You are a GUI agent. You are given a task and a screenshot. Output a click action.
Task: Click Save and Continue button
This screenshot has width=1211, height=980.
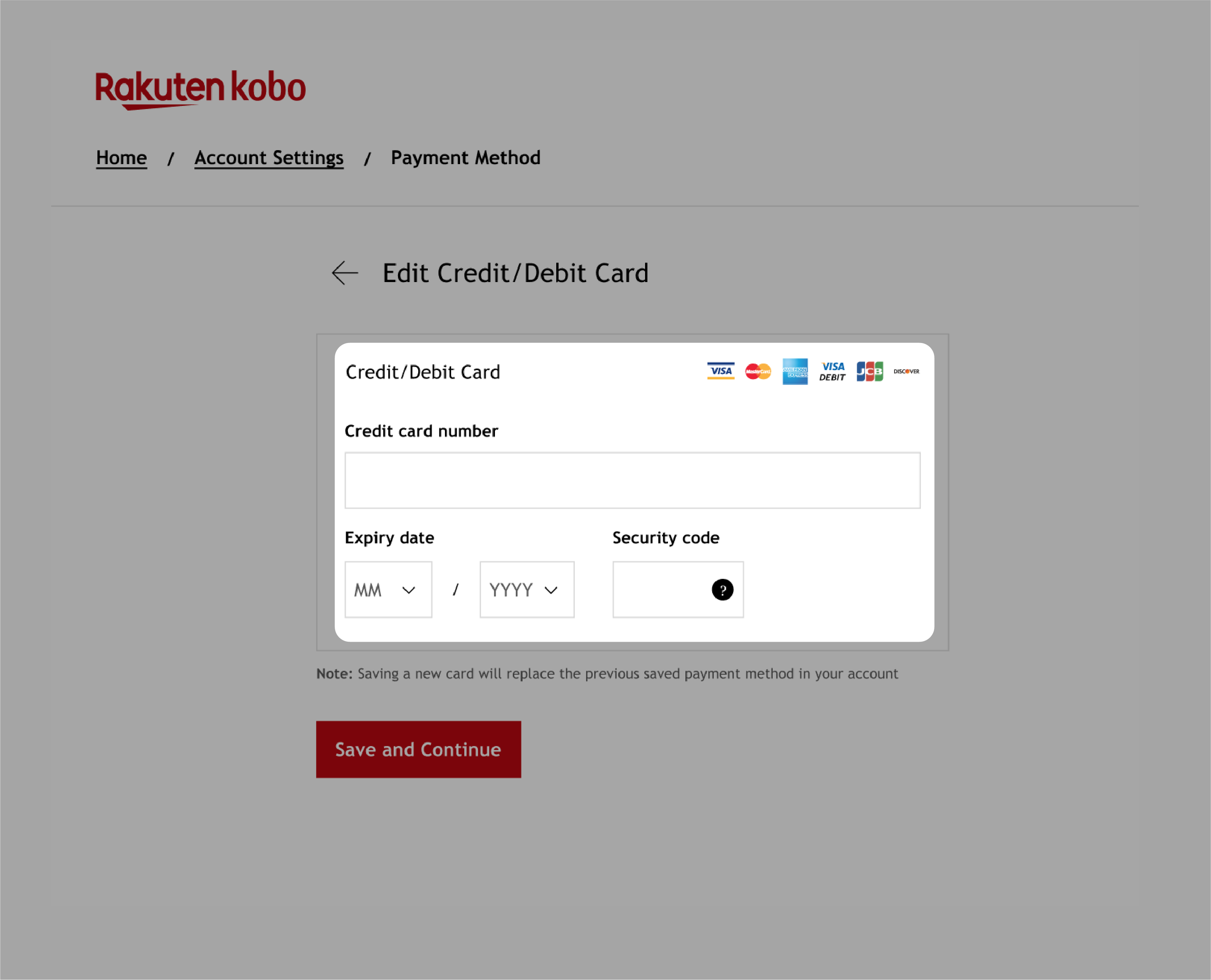pyautogui.click(x=418, y=749)
